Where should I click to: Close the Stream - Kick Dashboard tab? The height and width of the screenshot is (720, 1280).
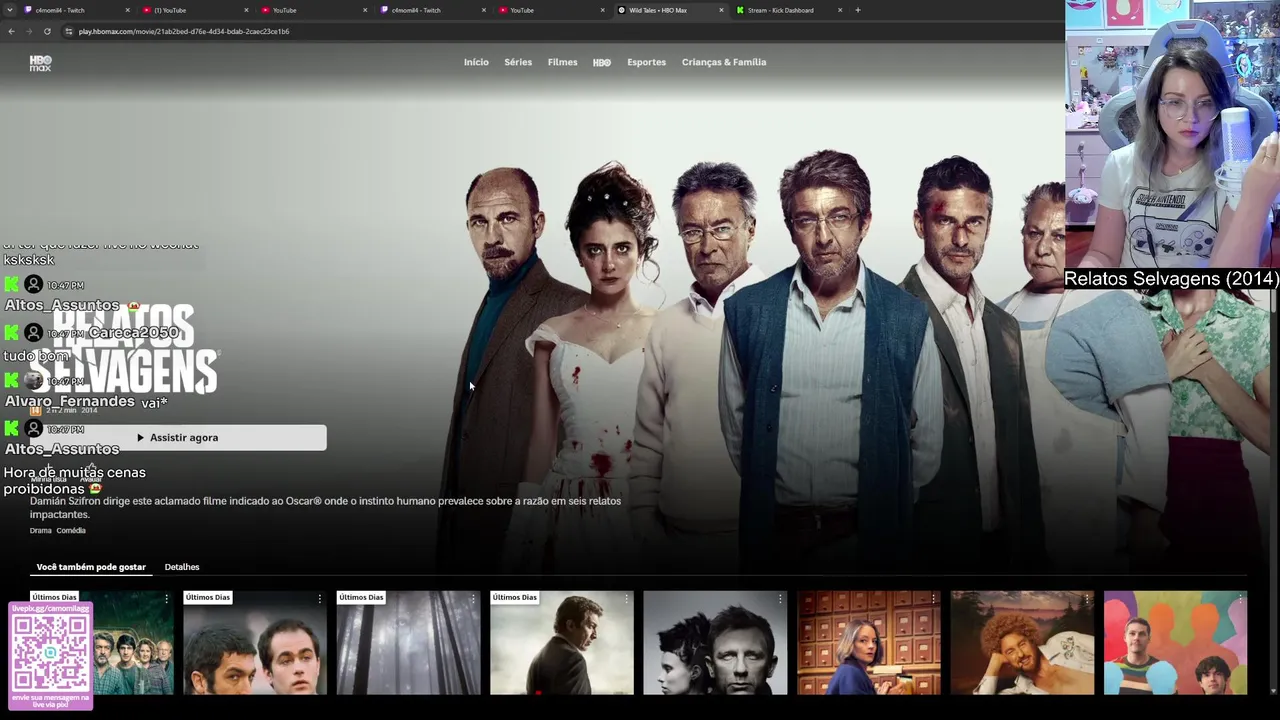[x=840, y=10]
